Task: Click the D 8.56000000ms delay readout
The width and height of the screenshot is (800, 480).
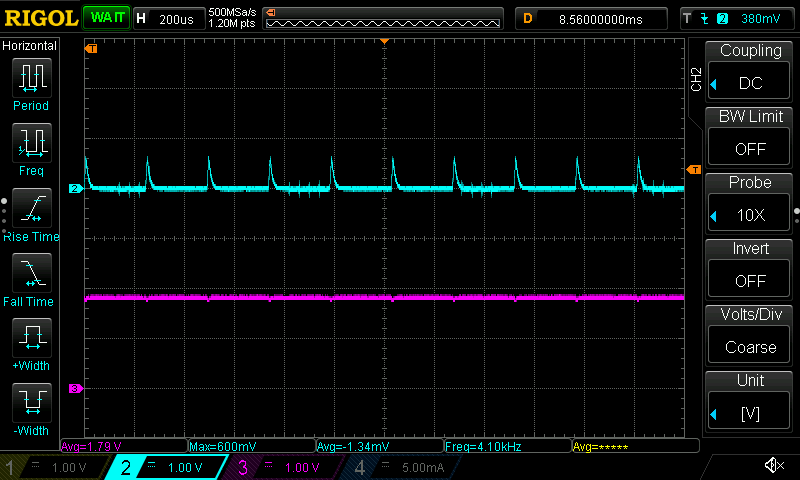Action: pos(591,19)
